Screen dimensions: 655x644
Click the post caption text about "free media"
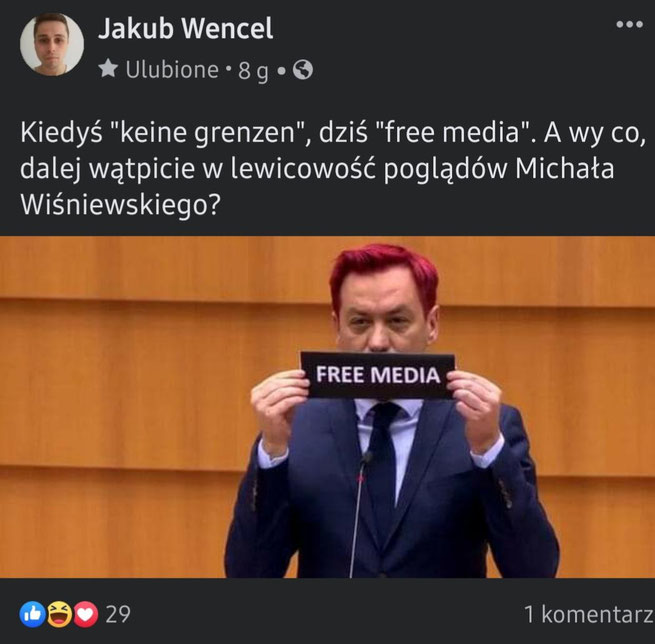tap(333, 169)
